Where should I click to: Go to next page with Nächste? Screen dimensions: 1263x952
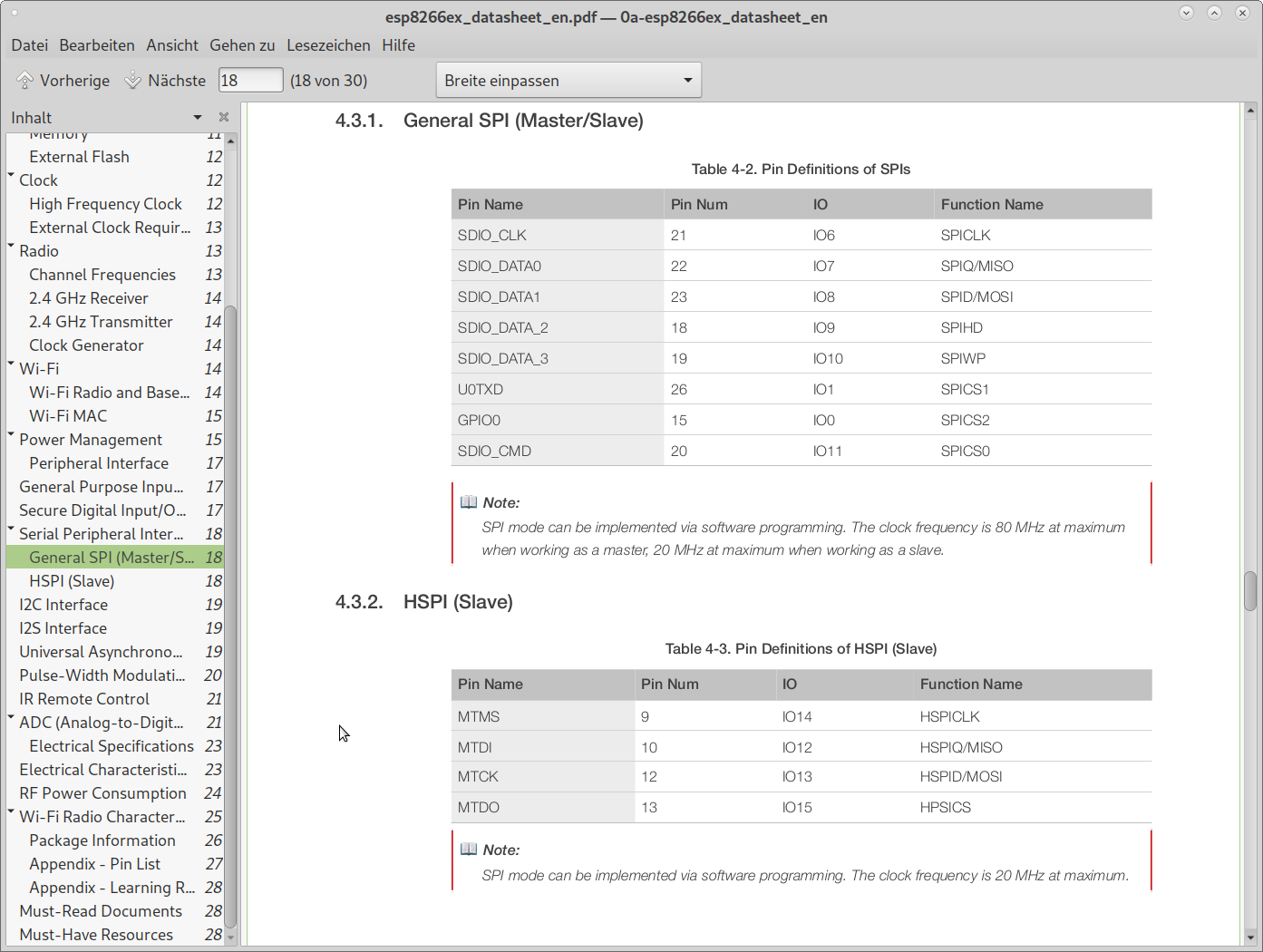point(165,81)
